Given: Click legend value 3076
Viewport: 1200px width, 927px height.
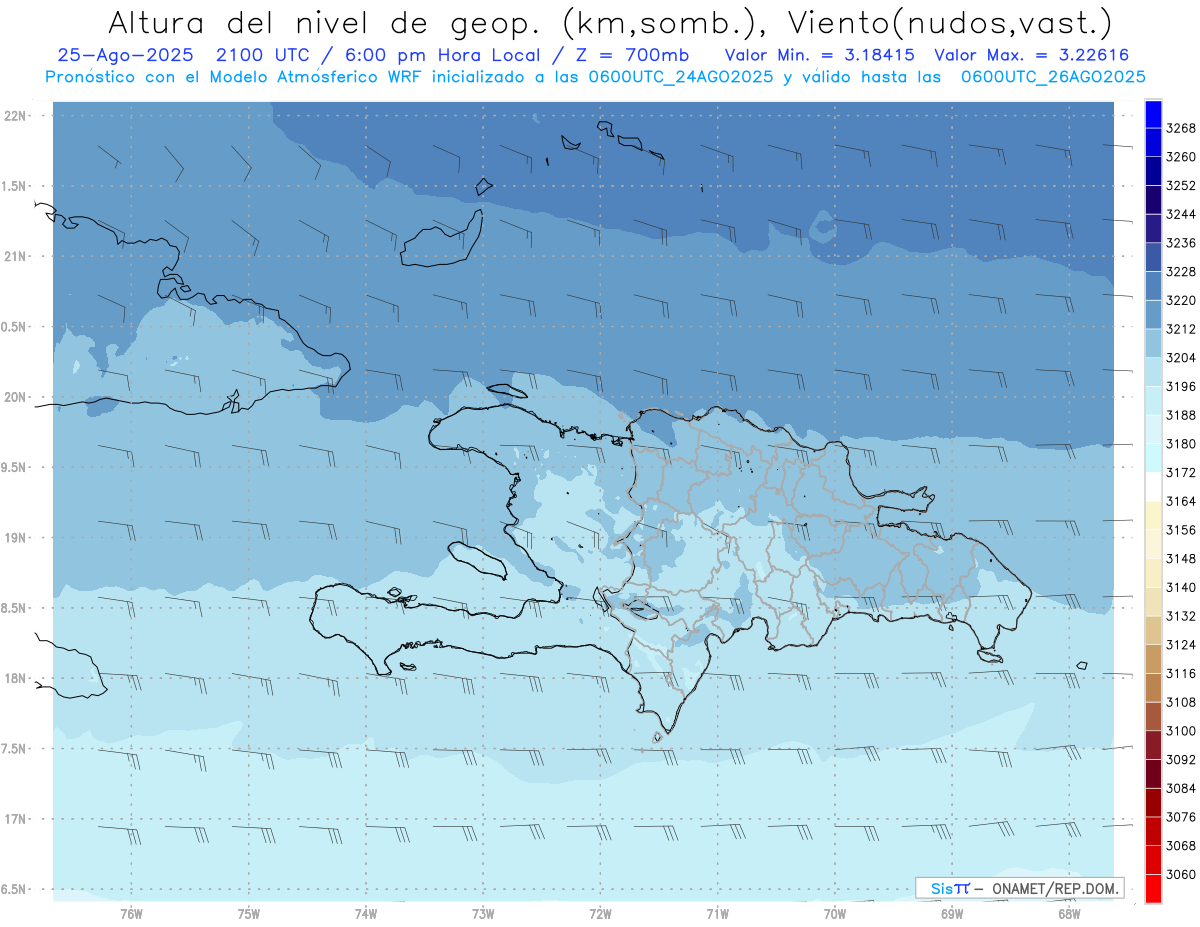Looking at the screenshot, I should (1181, 817).
